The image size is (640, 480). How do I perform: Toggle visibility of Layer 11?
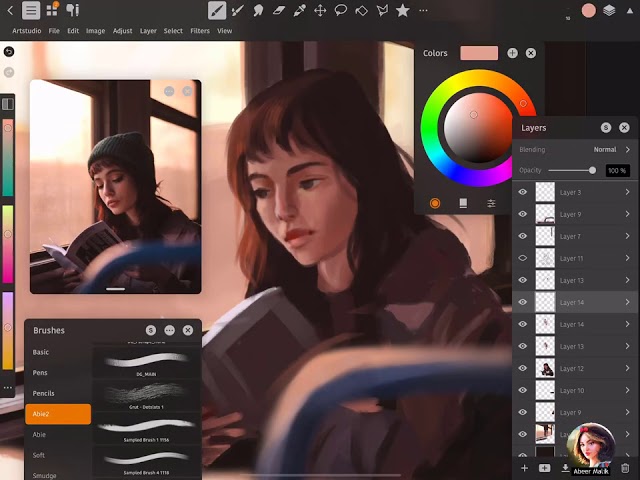[522, 258]
